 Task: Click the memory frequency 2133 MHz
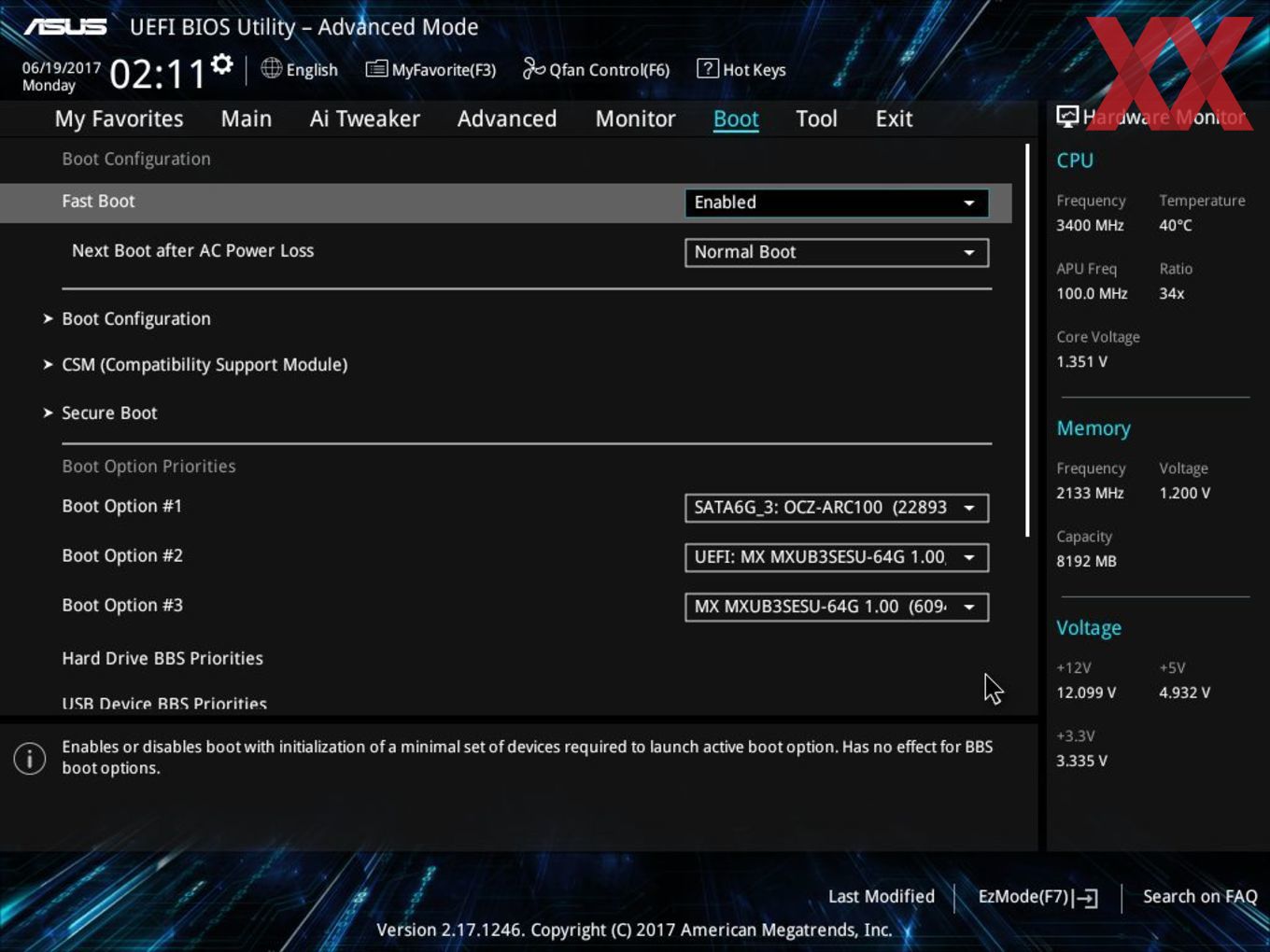pyautogui.click(x=1090, y=494)
